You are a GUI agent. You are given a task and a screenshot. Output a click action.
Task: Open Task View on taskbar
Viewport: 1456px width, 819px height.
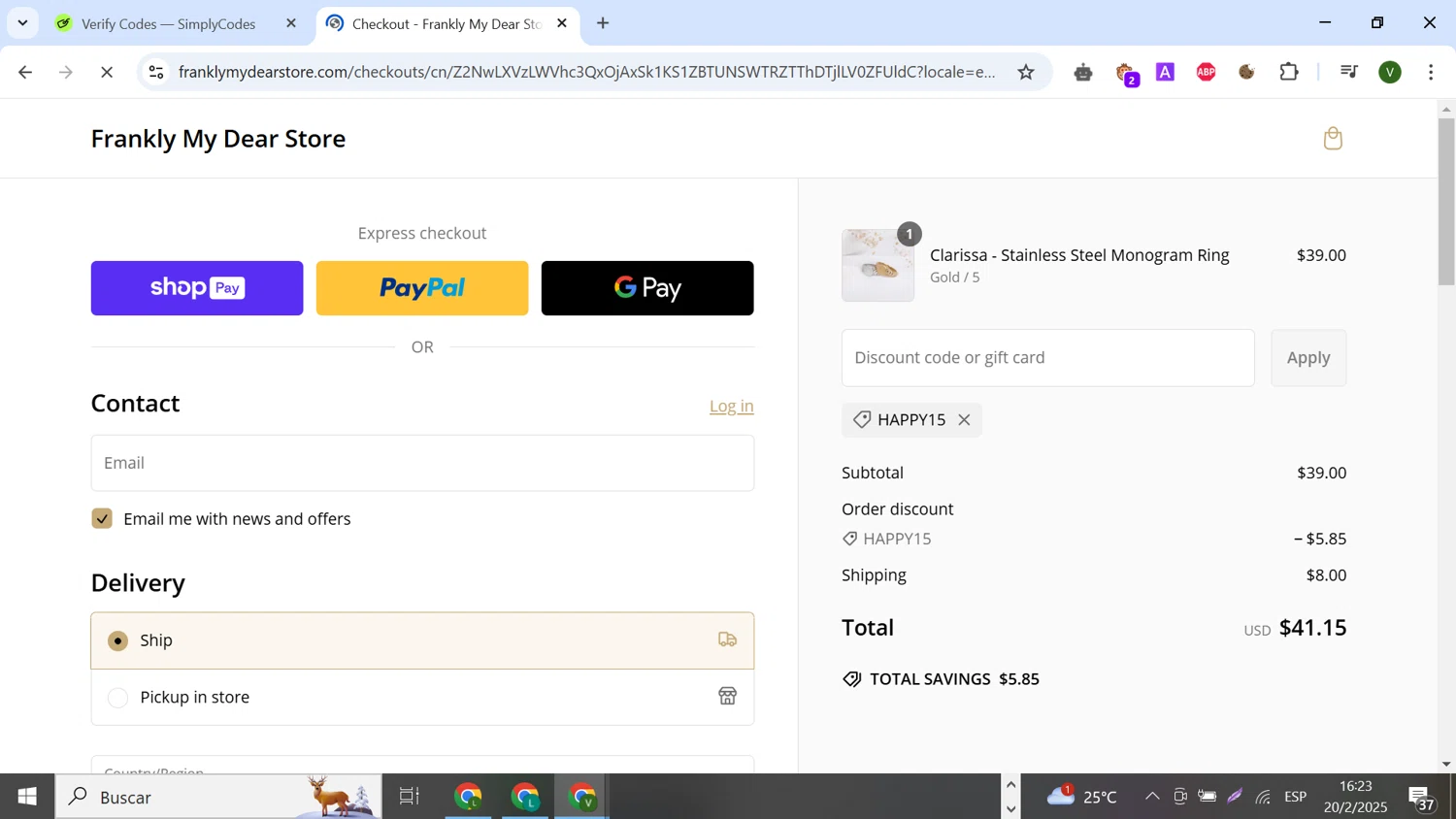point(410,797)
